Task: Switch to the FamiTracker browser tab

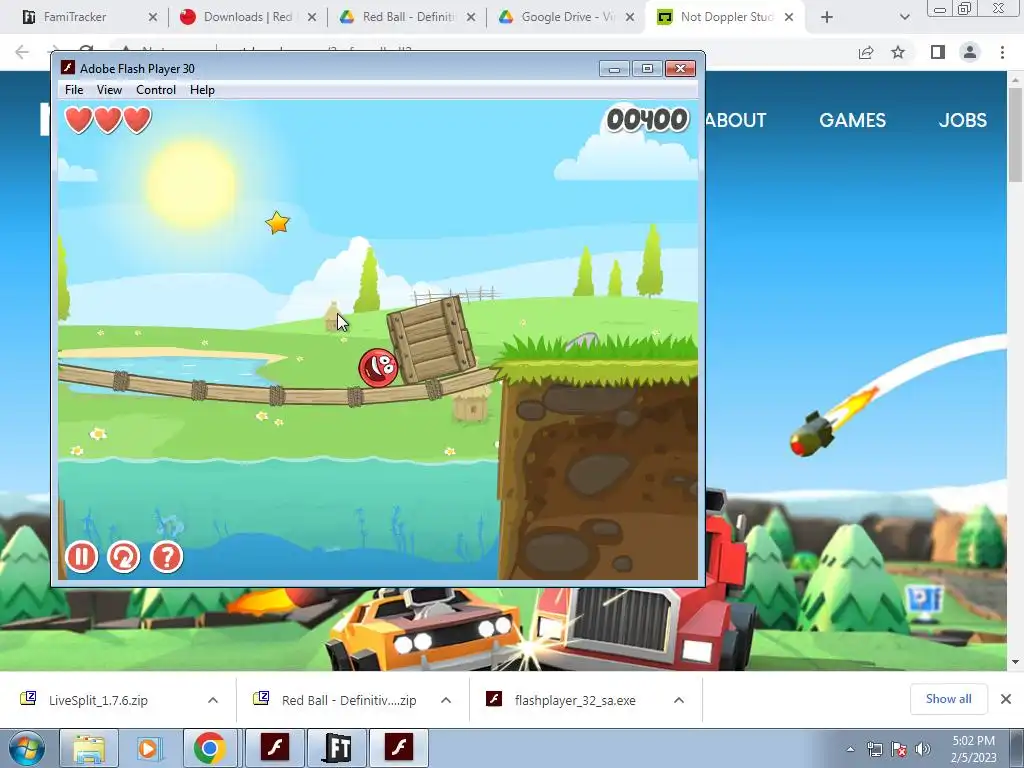Action: [74, 17]
